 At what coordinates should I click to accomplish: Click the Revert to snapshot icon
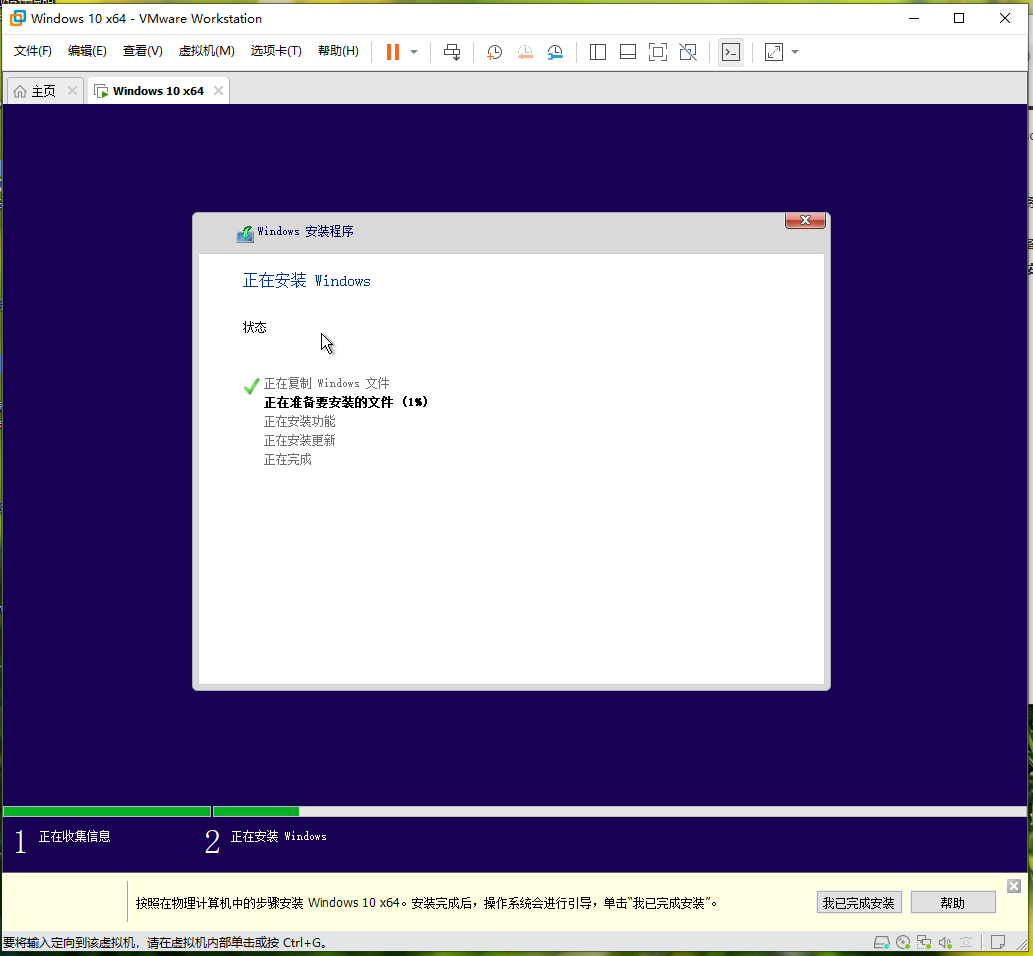point(525,52)
